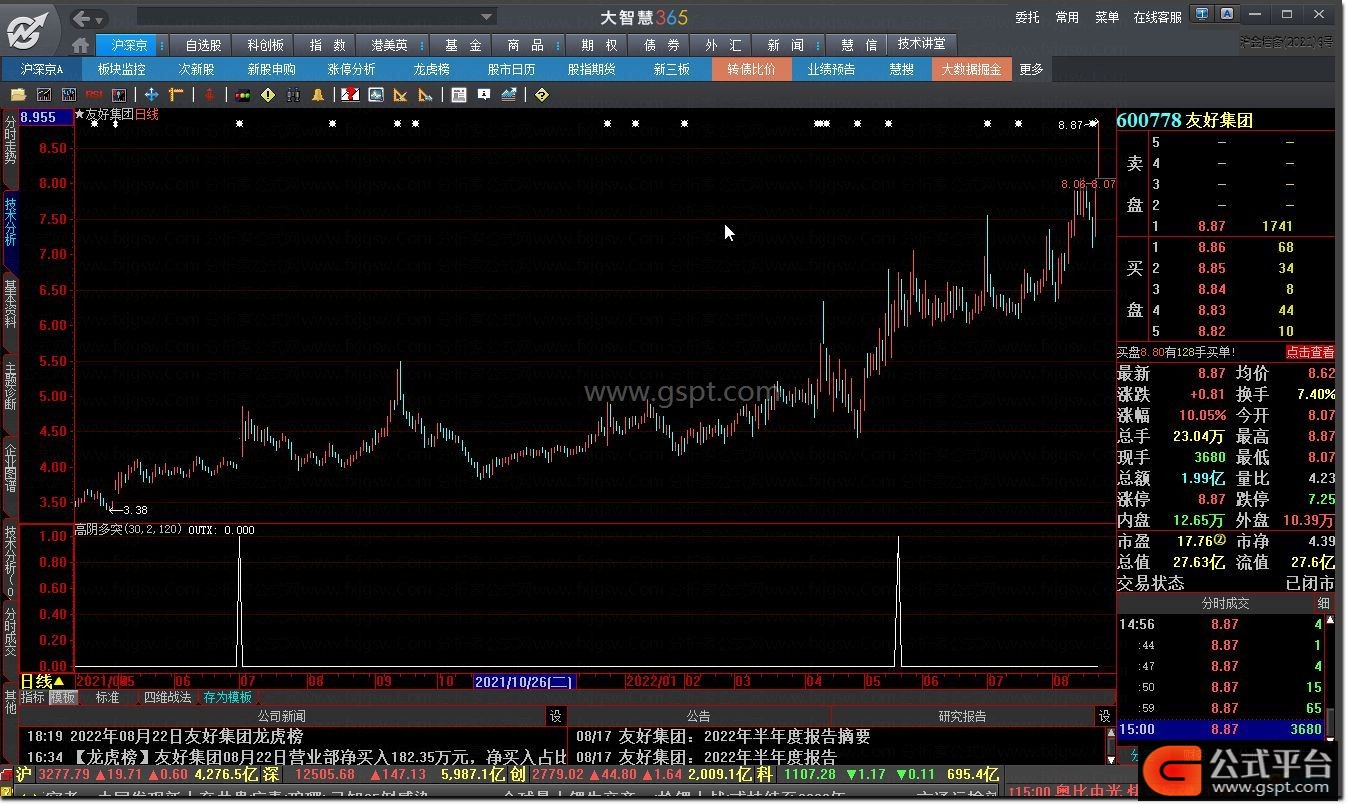
Task: Open the 转债比价 tab
Action: click(x=751, y=69)
